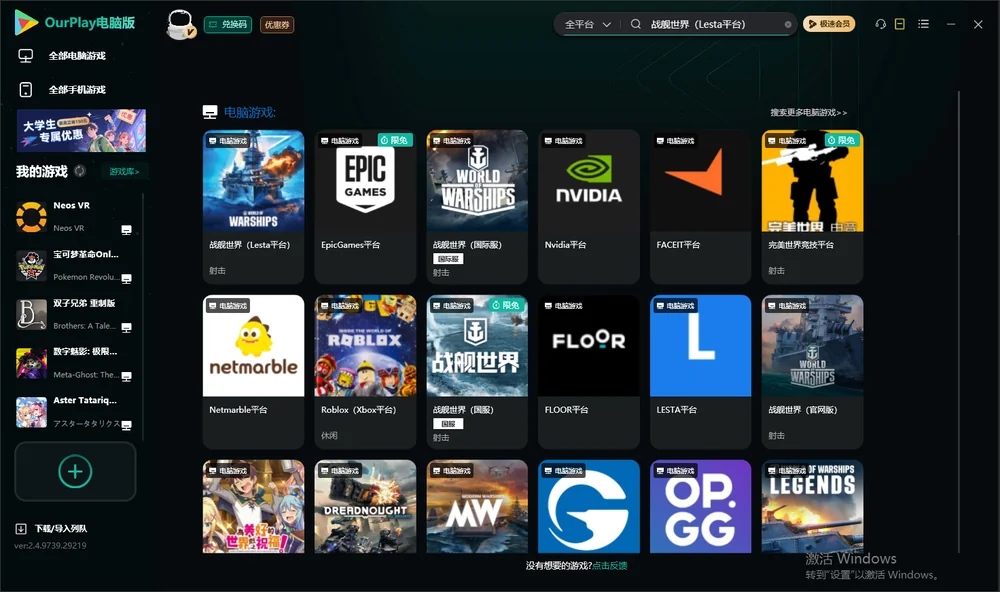Click the 国际服 tag label

pos(448,258)
